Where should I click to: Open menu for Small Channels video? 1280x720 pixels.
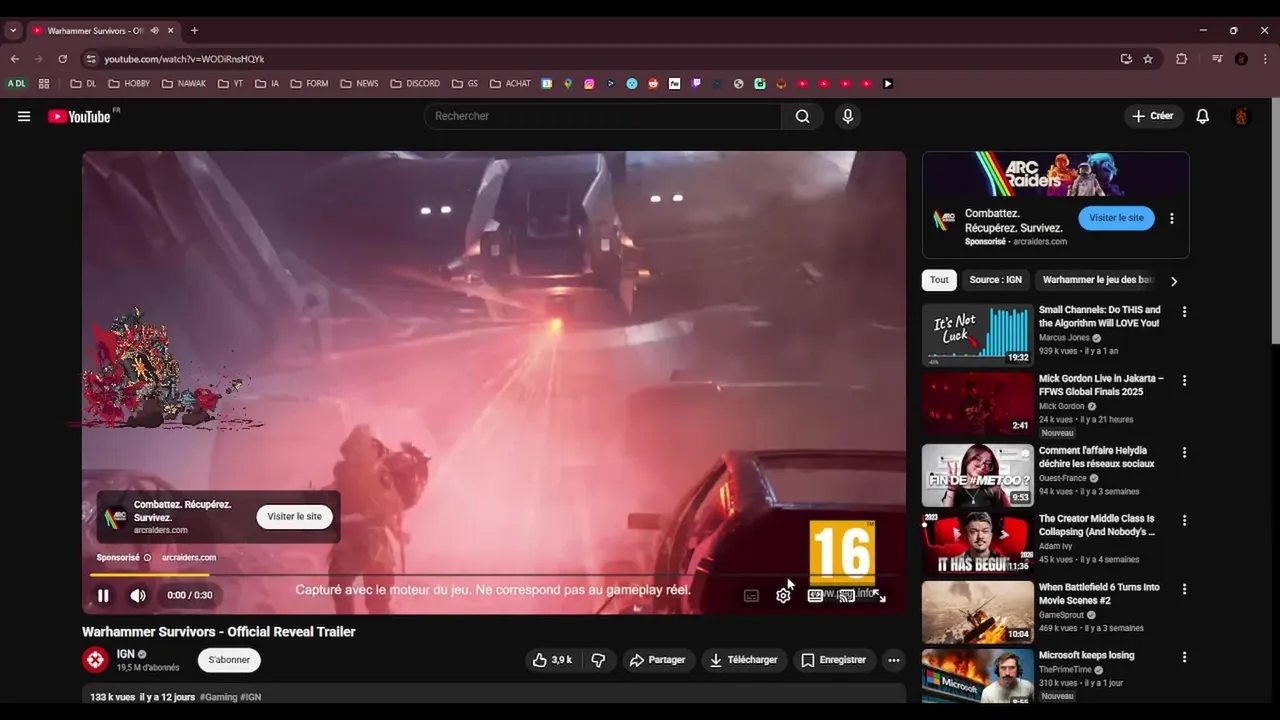click(x=1184, y=312)
